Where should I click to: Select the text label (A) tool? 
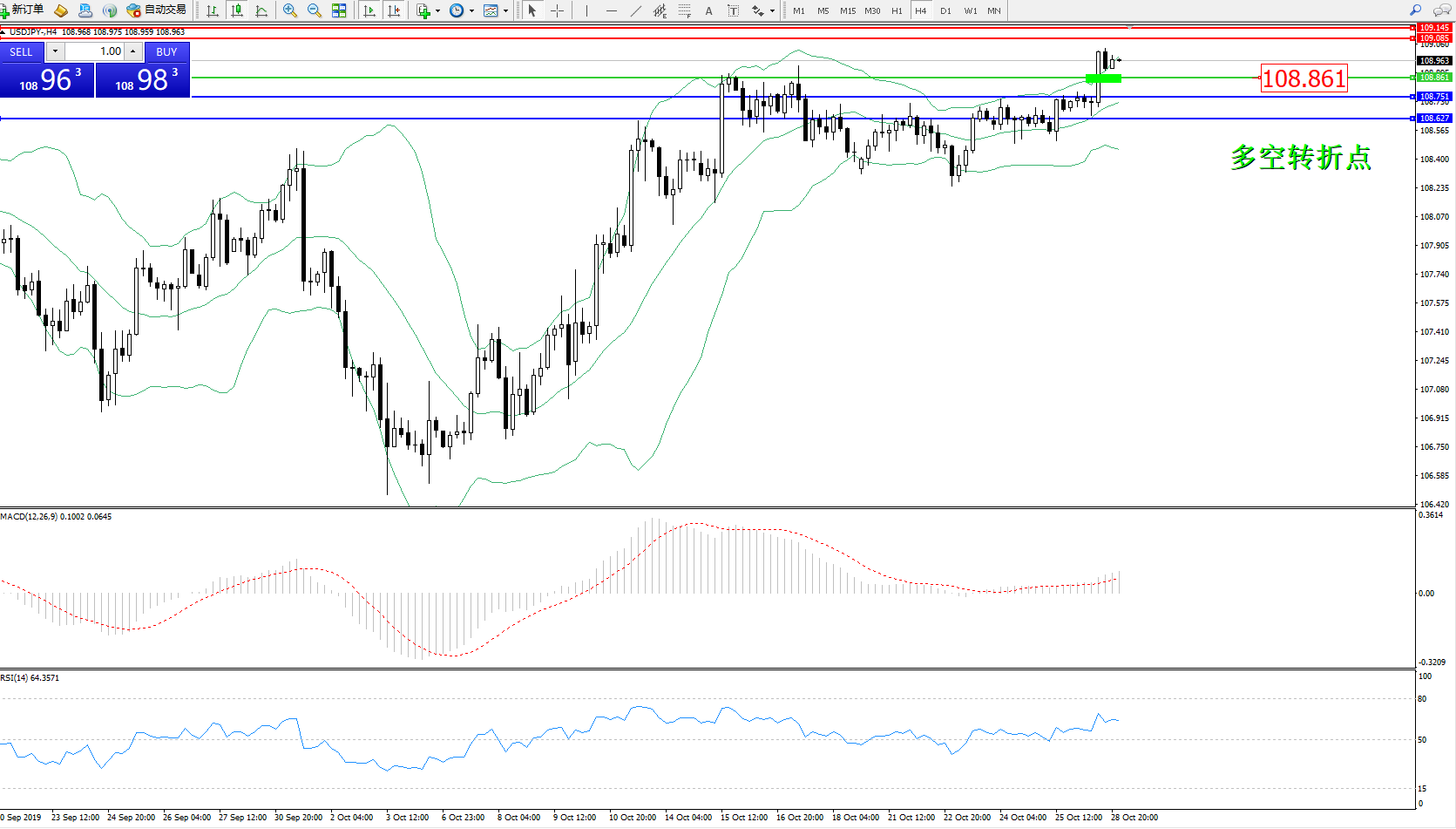708,10
